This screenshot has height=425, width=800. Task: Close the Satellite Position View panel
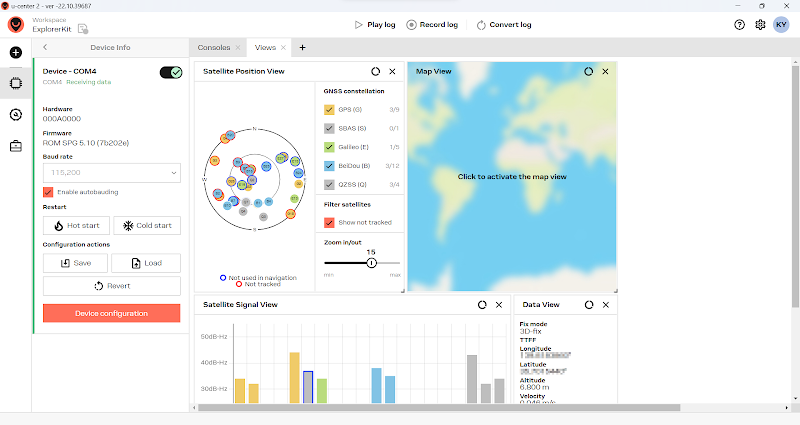click(x=392, y=71)
